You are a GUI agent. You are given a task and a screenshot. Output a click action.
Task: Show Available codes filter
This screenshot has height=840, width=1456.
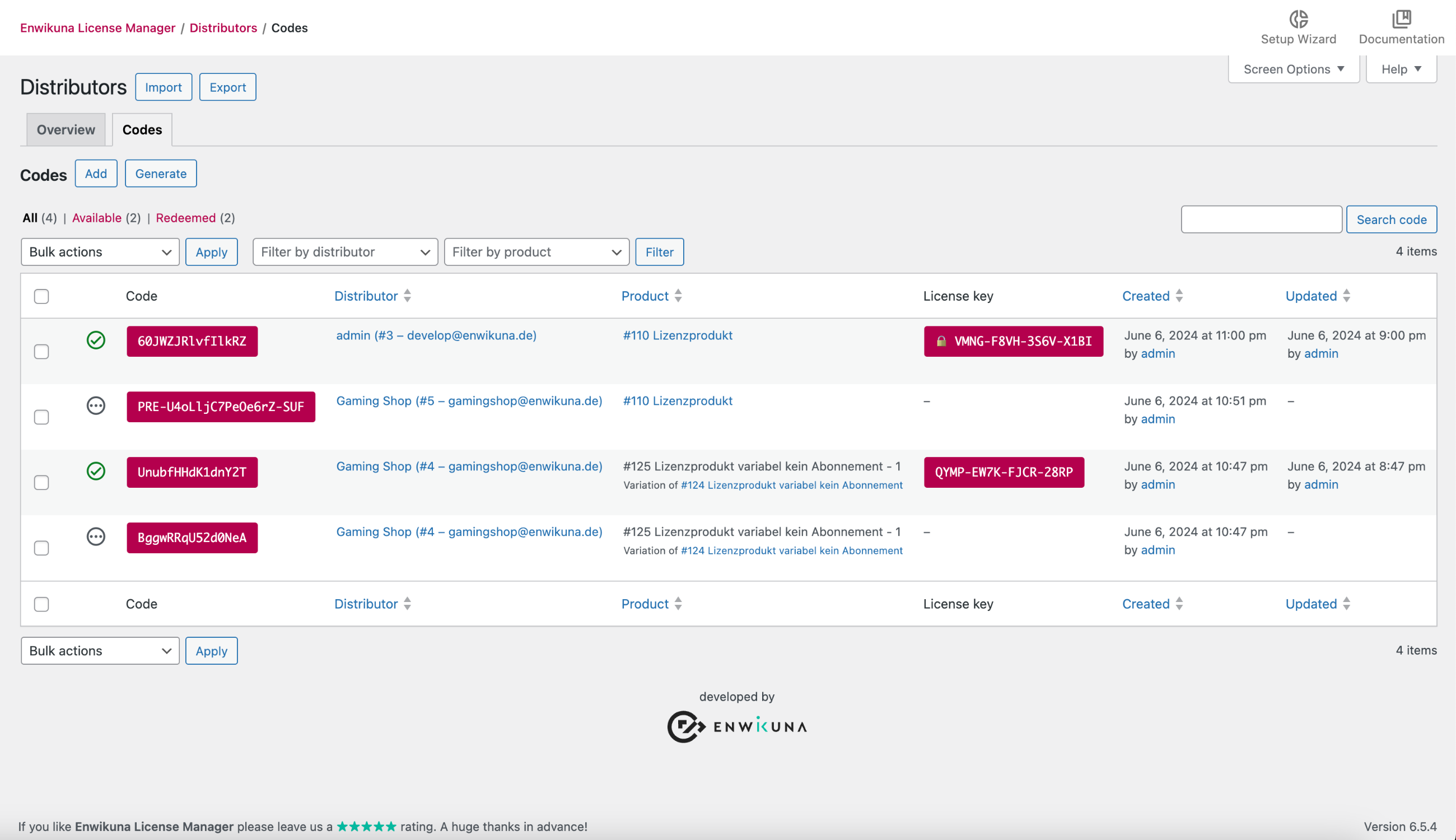[96, 217]
